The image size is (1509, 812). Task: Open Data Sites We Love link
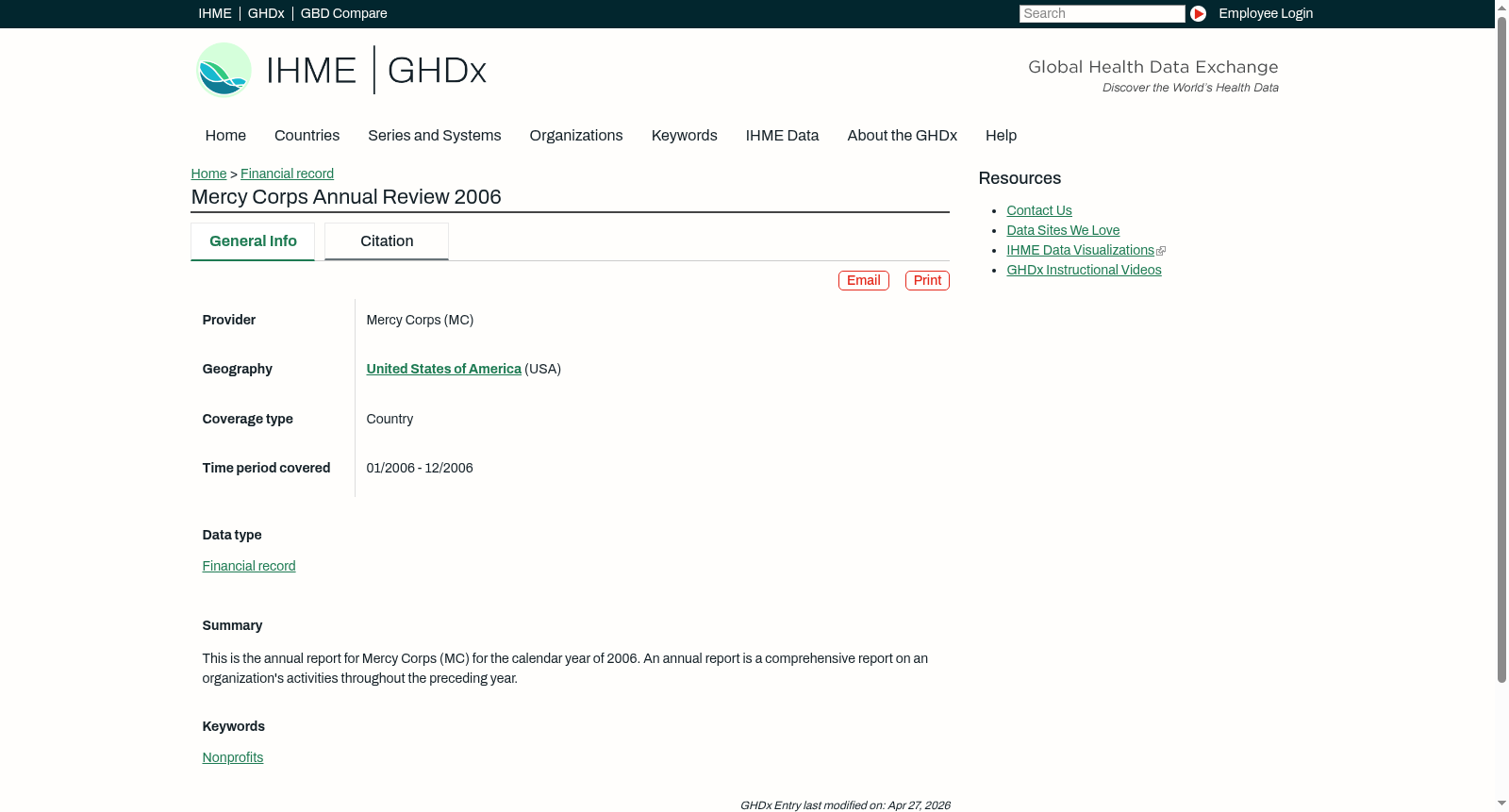(1063, 230)
